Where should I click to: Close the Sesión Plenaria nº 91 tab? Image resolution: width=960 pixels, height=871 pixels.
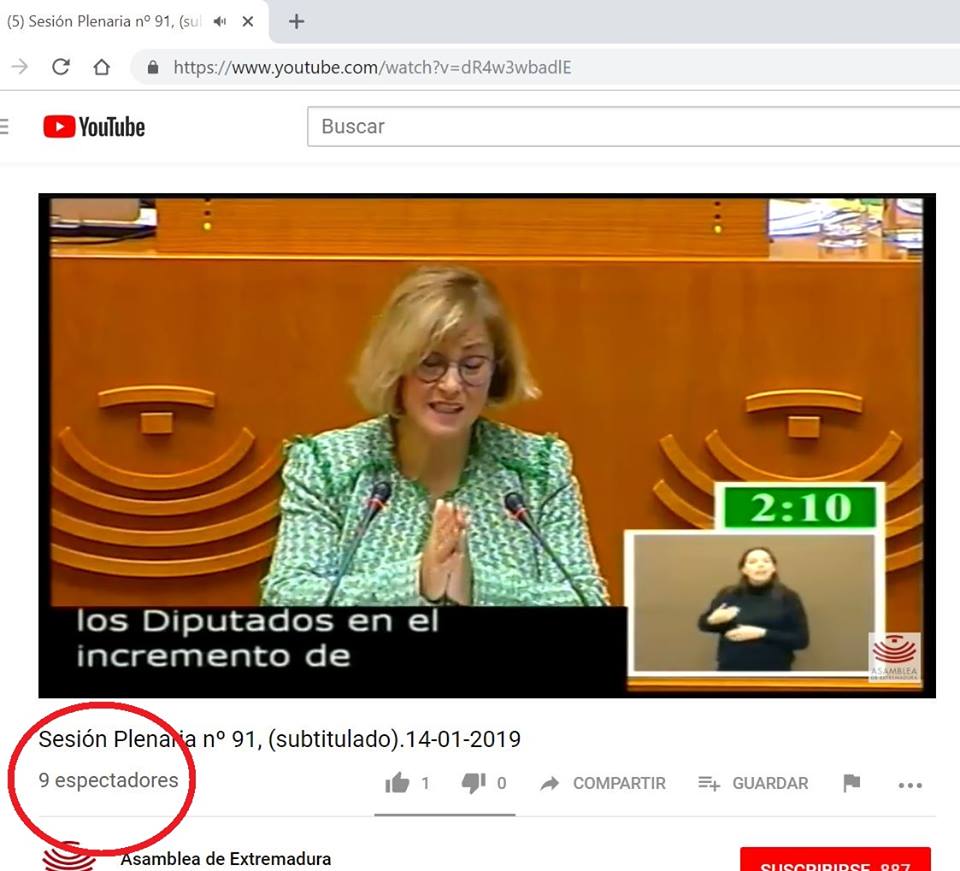pos(248,21)
